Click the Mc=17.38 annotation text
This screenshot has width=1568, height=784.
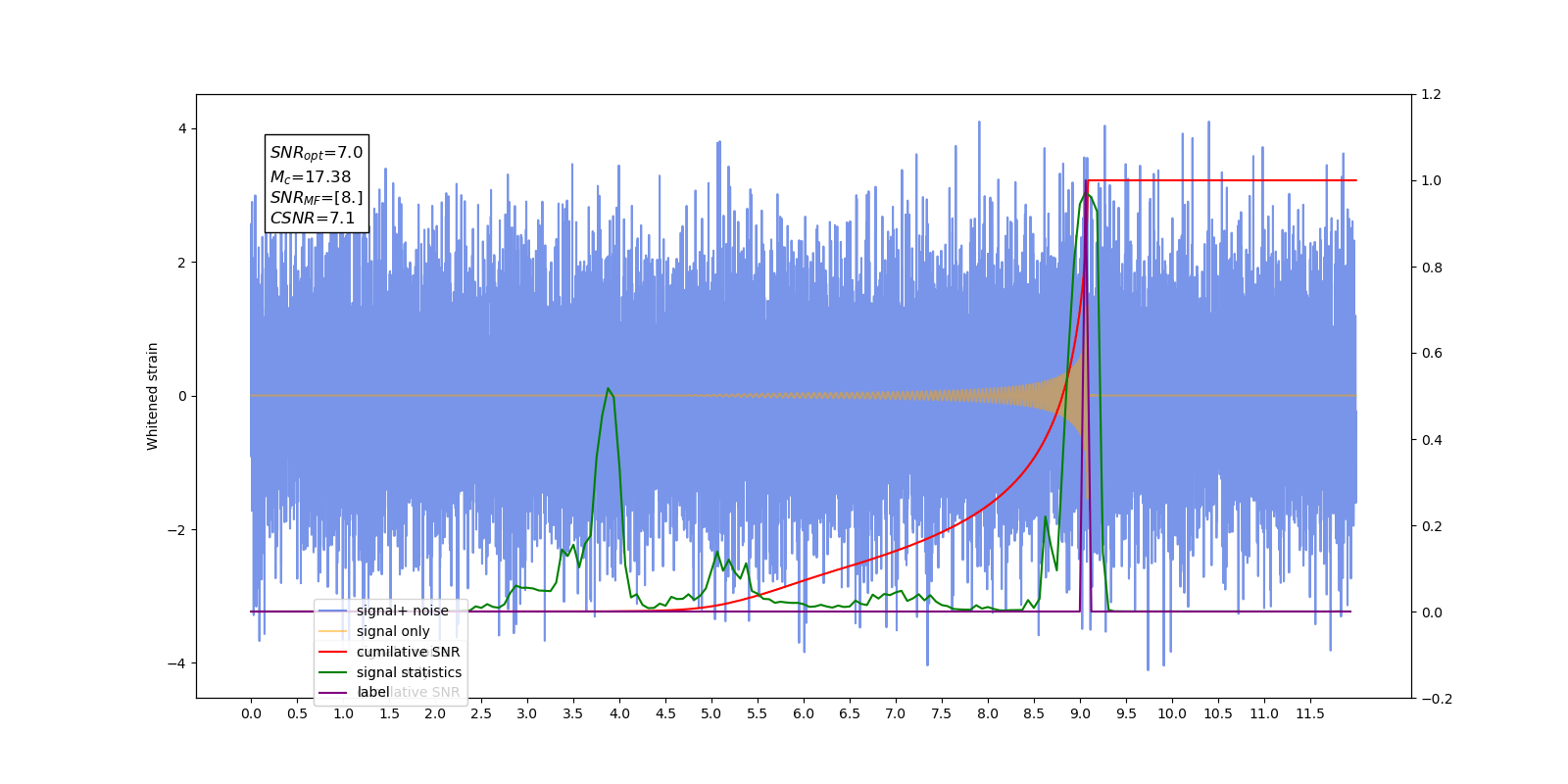(x=311, y=177)
